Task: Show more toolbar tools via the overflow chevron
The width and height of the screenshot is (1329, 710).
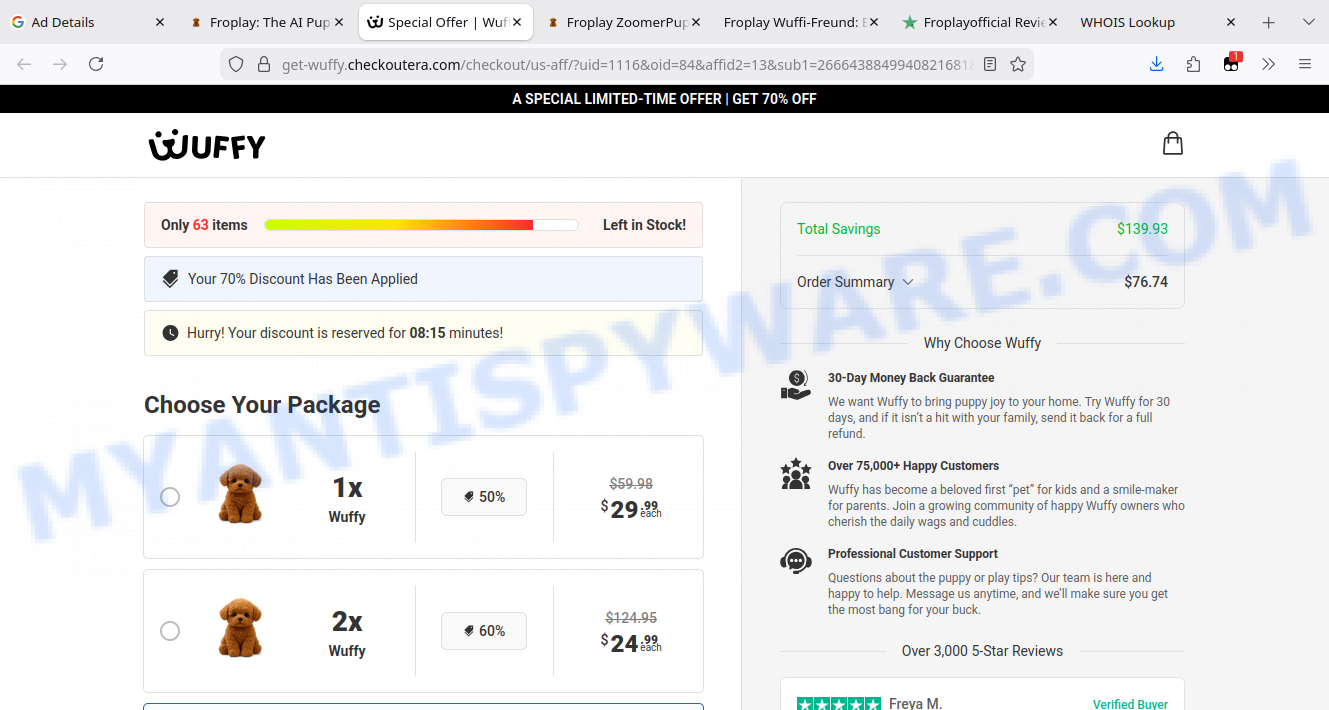Action: [1268, 64]
